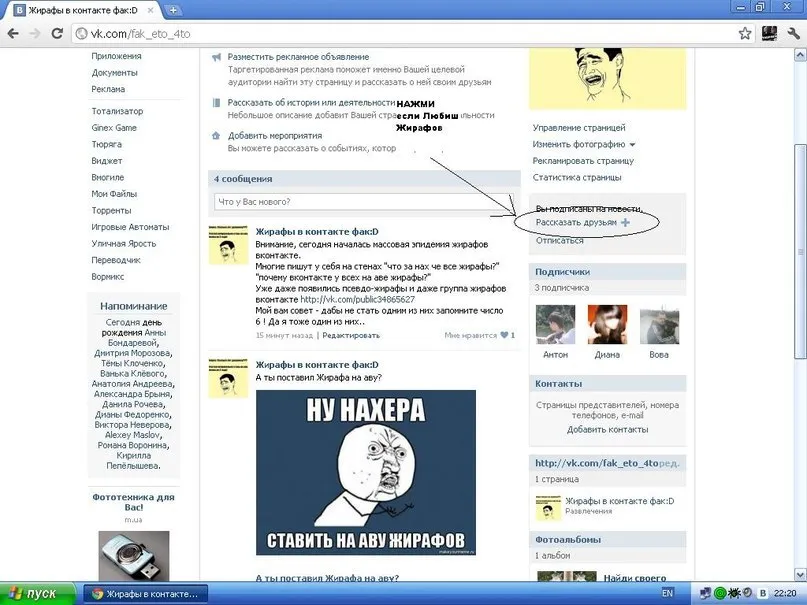Open Тюряга in the left sidebar
Screen dimensions: 807x605
coord(107,144)
